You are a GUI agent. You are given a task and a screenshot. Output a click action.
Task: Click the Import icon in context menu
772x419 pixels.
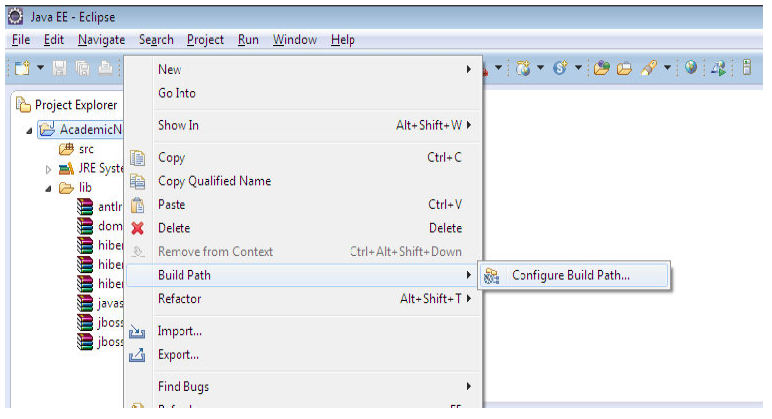click(138, 331)
